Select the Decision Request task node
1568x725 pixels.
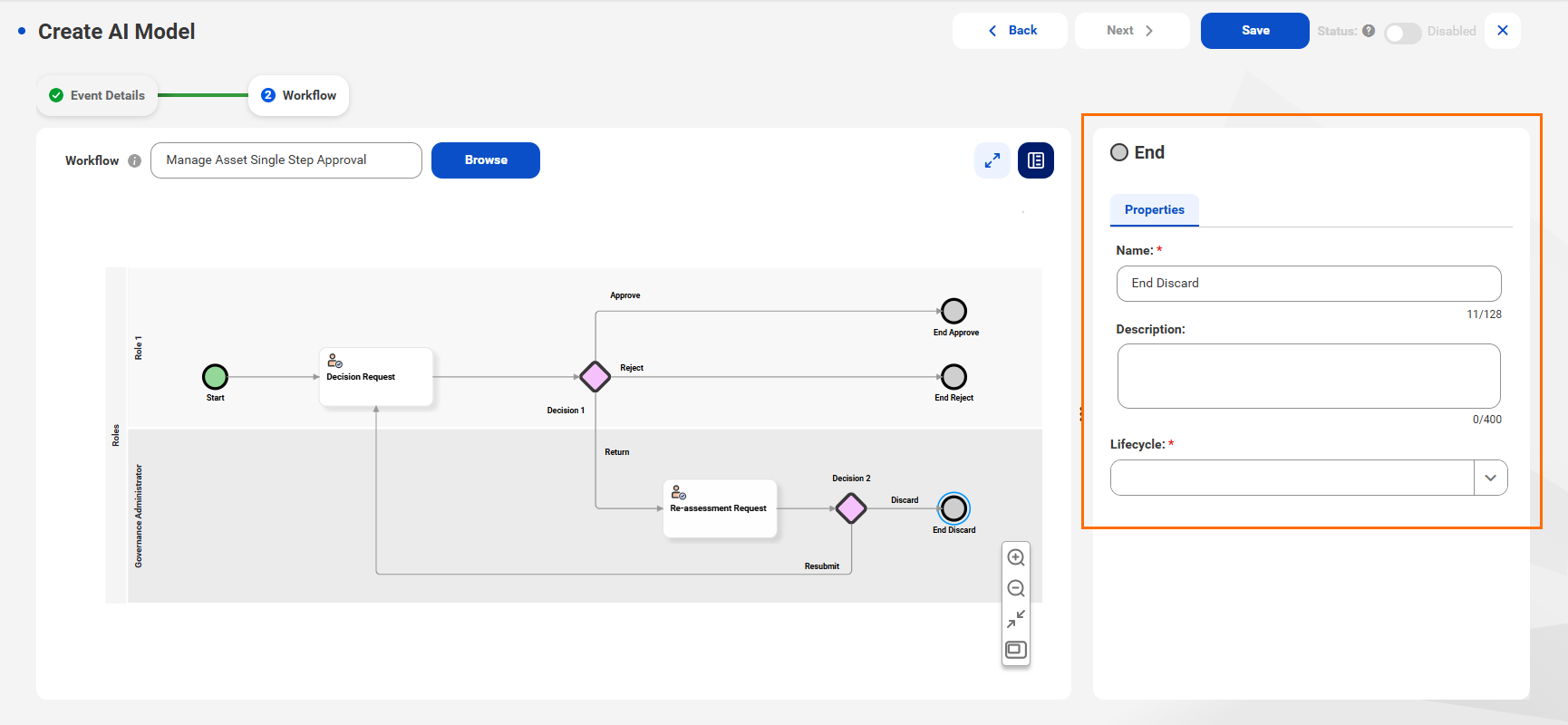click(x=376, y=377)
